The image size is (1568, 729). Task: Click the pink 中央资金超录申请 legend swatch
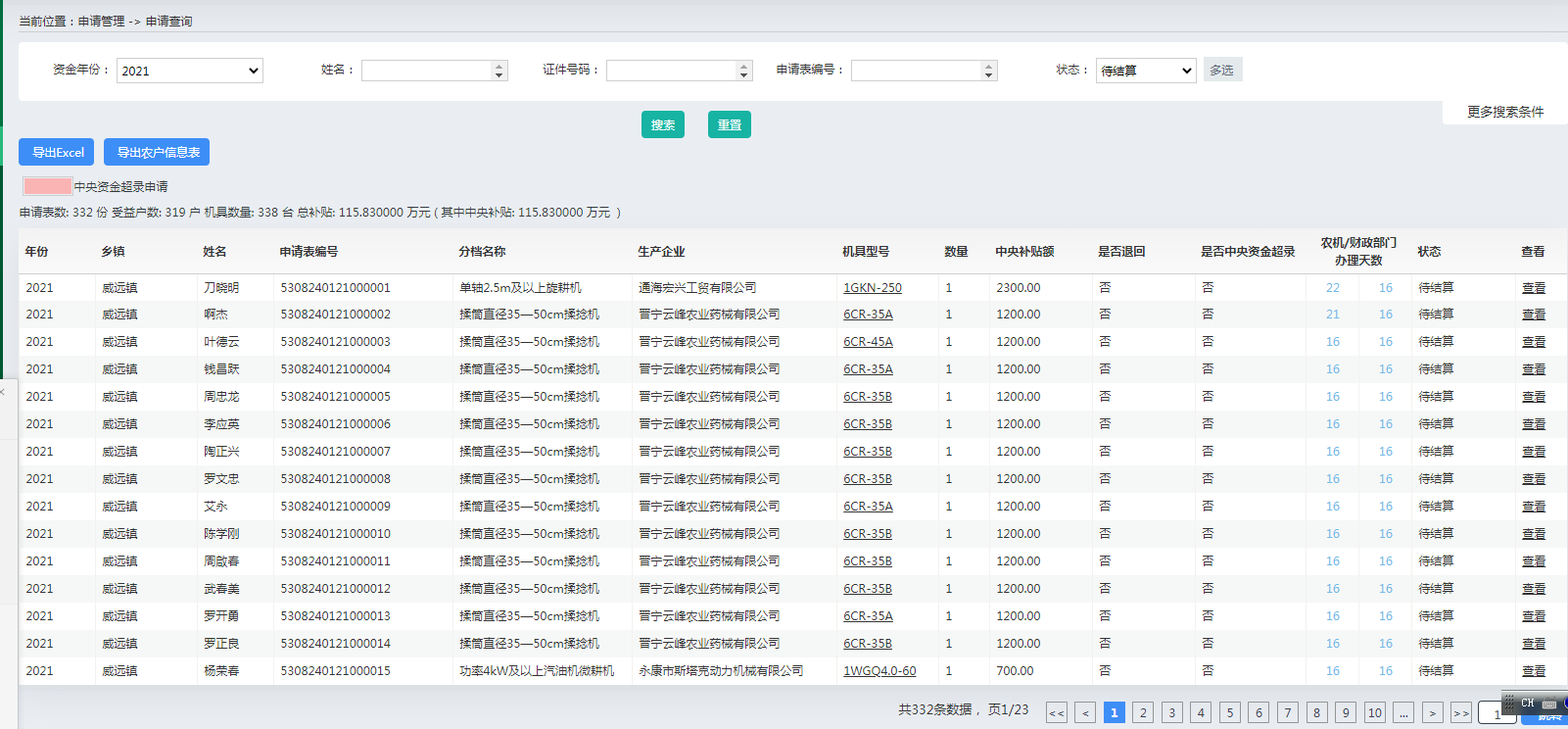coord(47,186)
